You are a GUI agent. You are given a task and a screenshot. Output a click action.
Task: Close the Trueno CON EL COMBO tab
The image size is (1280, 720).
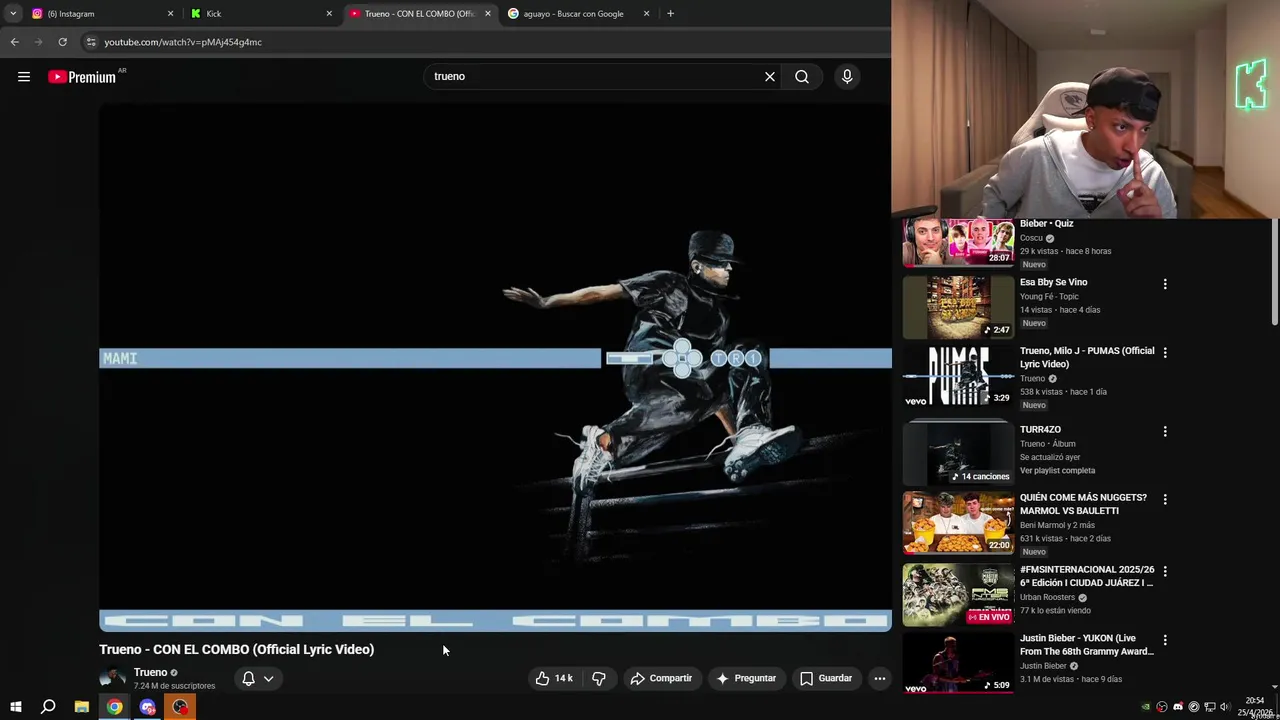pos(488,14)
